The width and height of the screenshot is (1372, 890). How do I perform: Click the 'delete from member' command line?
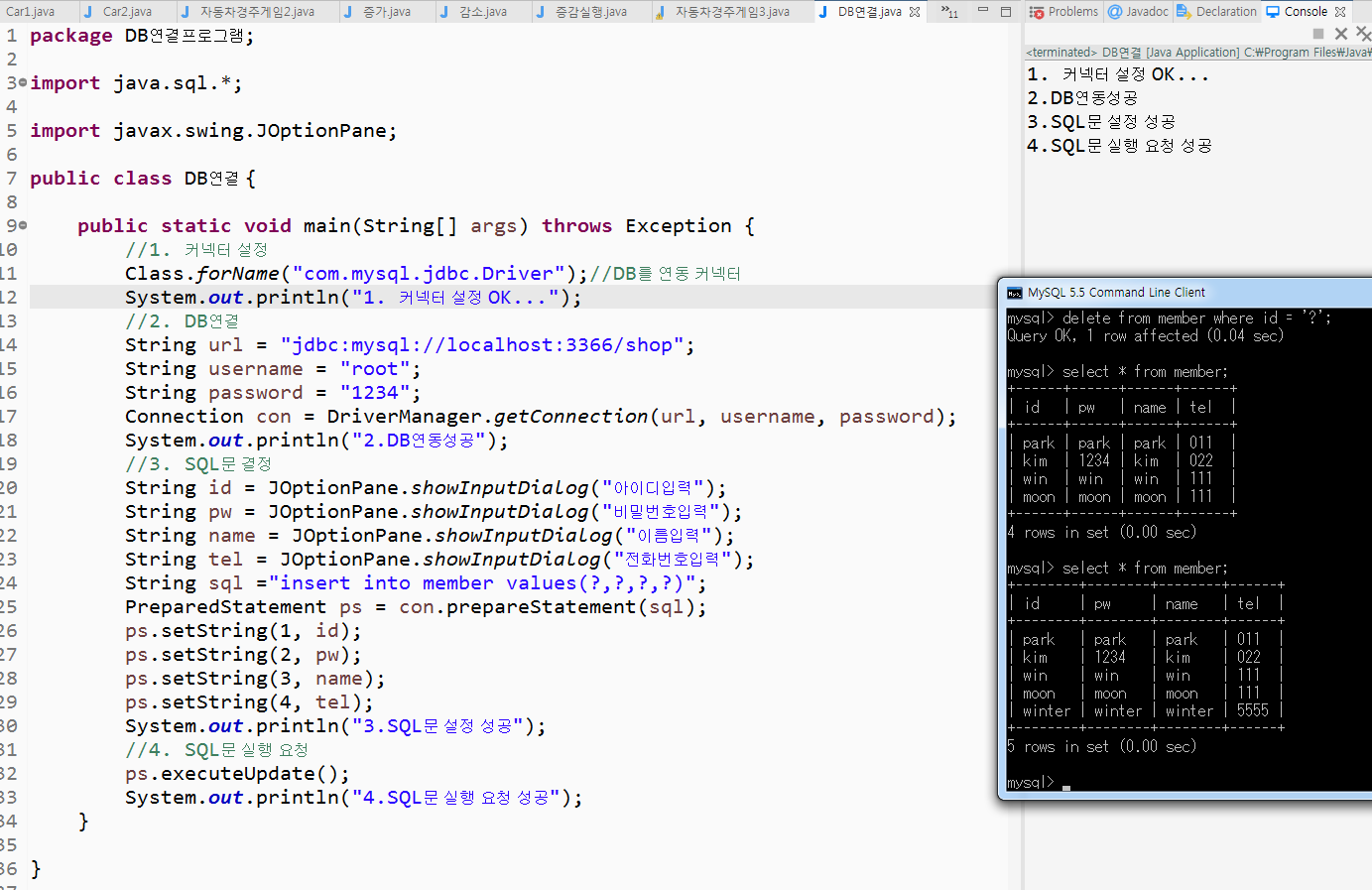click(x=1170, y=318)
